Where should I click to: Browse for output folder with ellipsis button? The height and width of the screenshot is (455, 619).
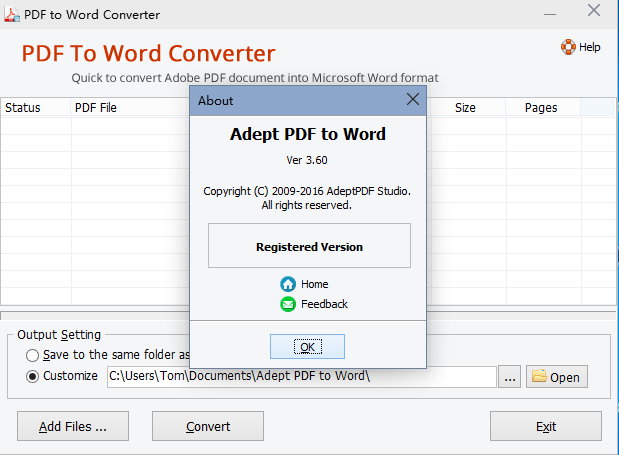click(509, 377)
